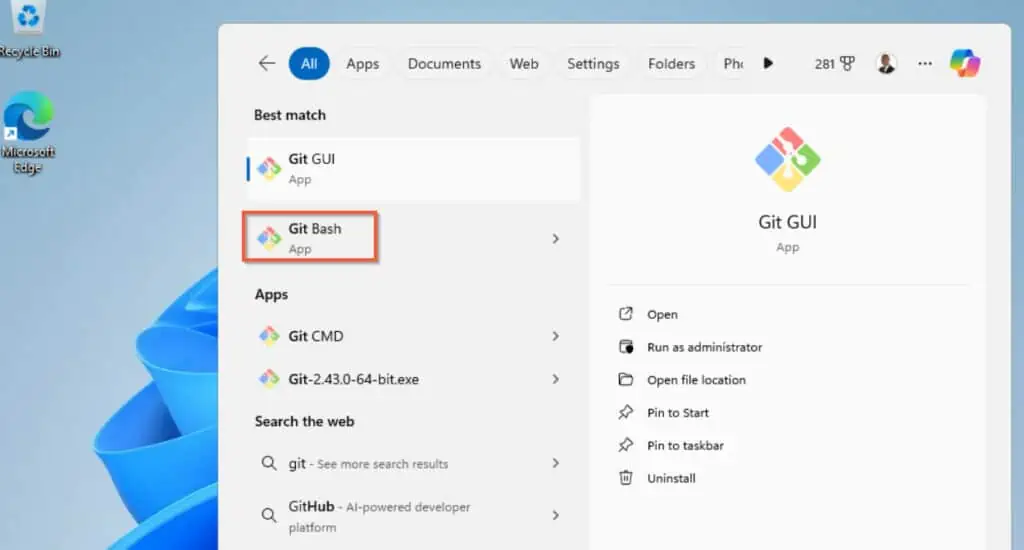
Task: Select the Microsoft Edge desktop shortcut
Action: 27,133
